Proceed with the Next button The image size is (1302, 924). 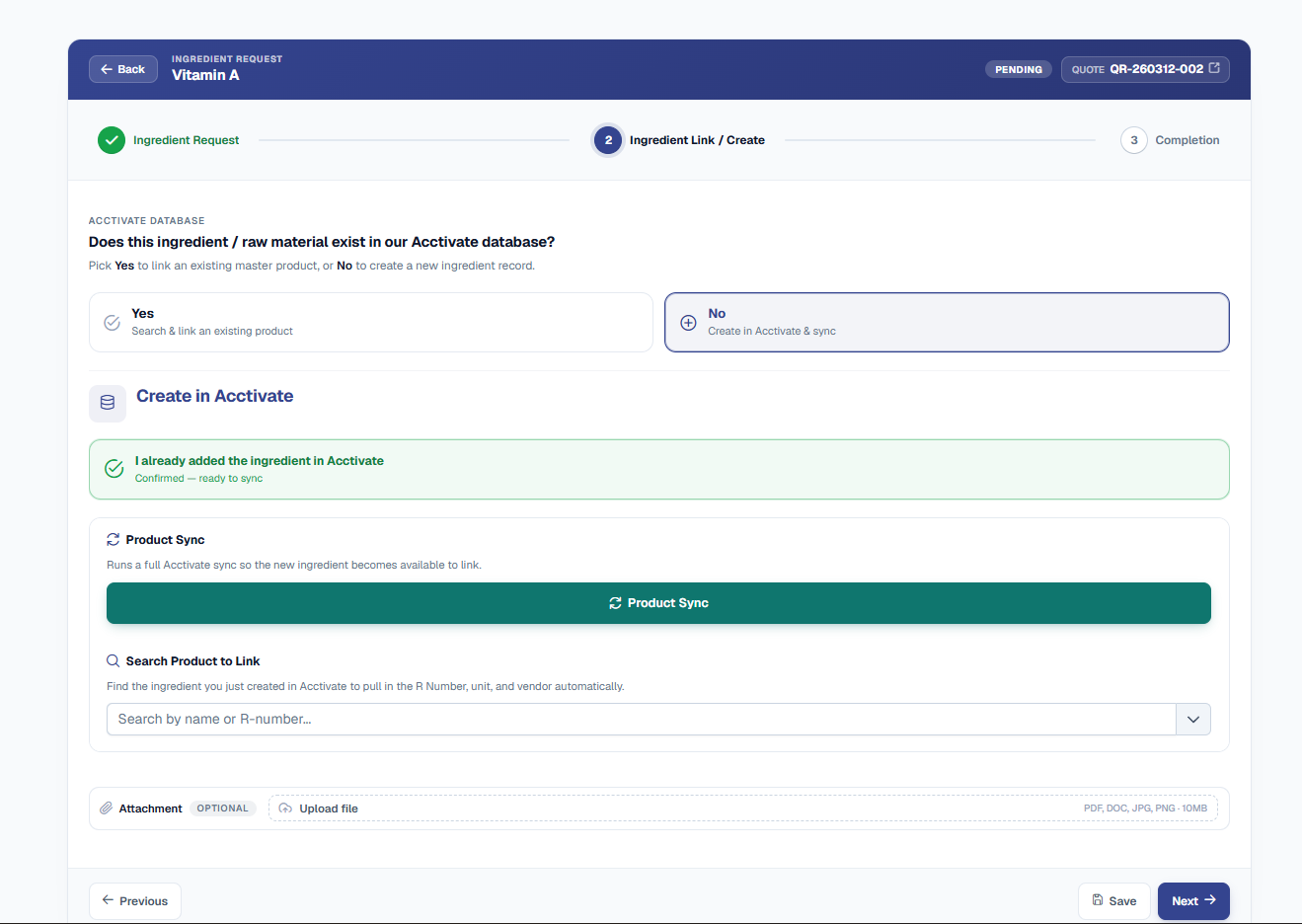point(1193,901)
